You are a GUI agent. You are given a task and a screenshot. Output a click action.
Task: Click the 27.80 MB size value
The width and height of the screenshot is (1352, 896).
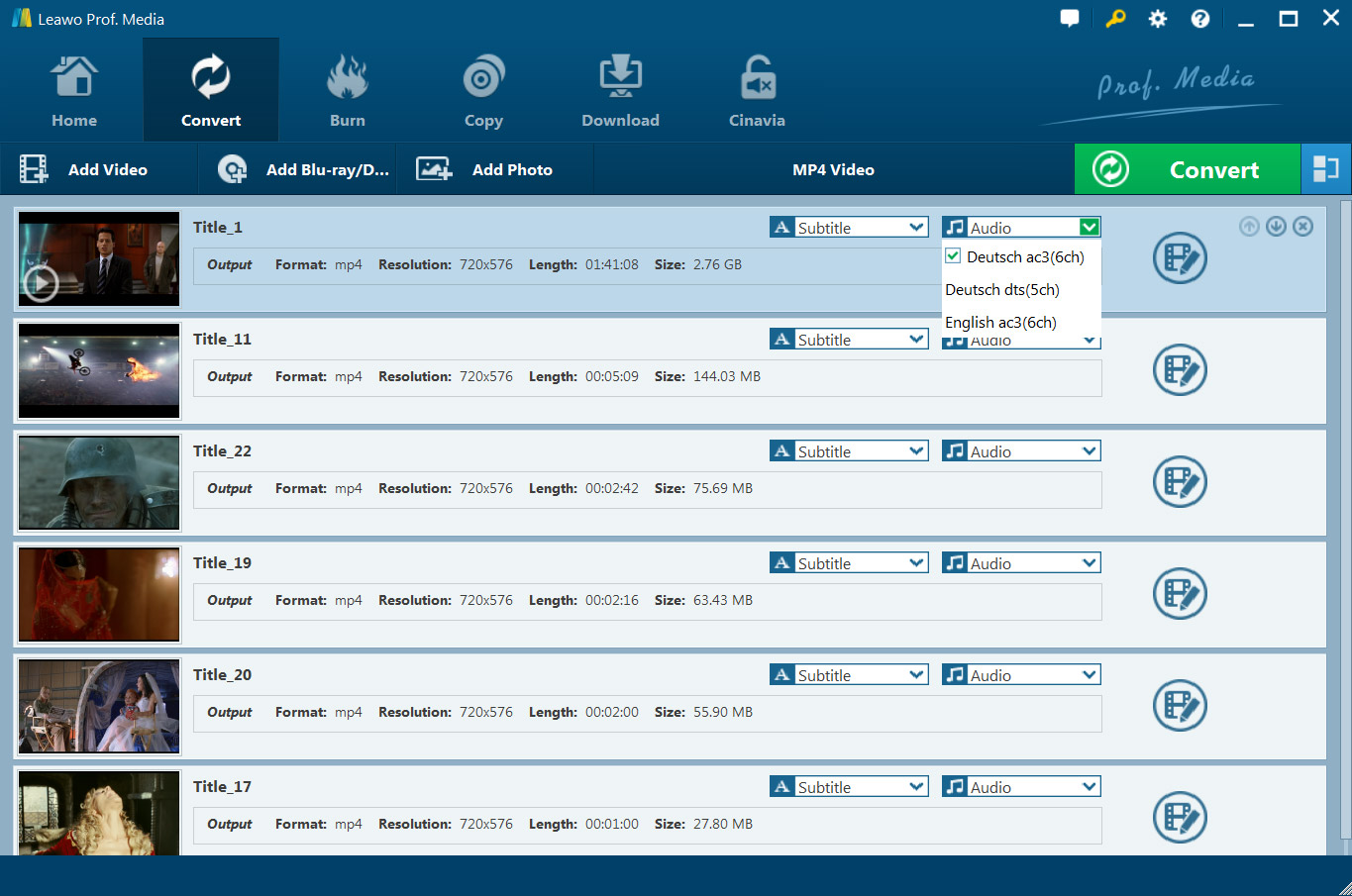(723, 824)
